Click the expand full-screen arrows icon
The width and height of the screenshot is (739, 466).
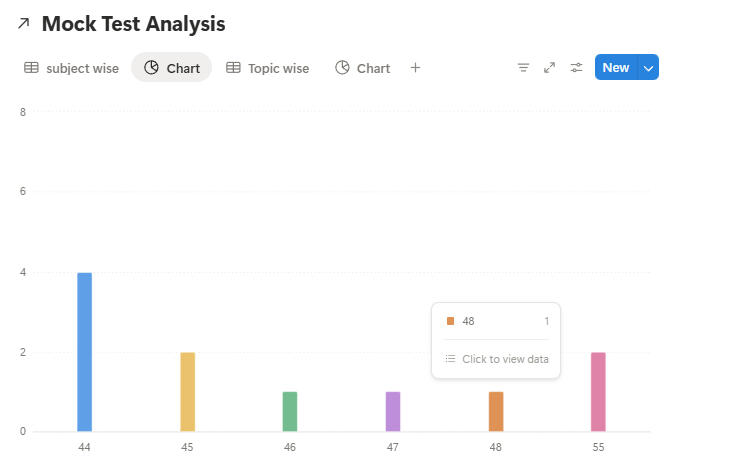click(x=549, y=68)
